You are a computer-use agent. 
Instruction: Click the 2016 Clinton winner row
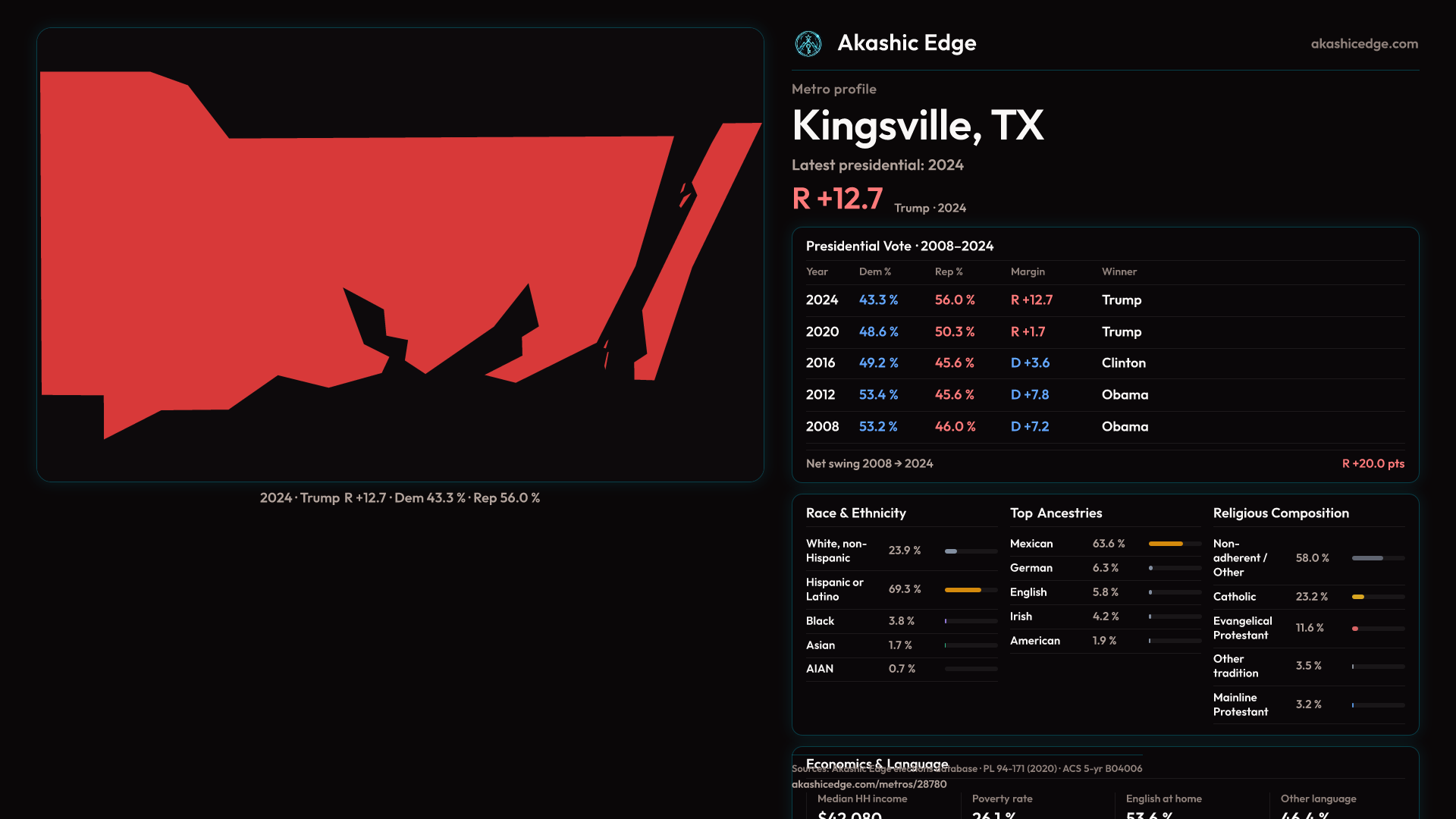point(1104,363)
